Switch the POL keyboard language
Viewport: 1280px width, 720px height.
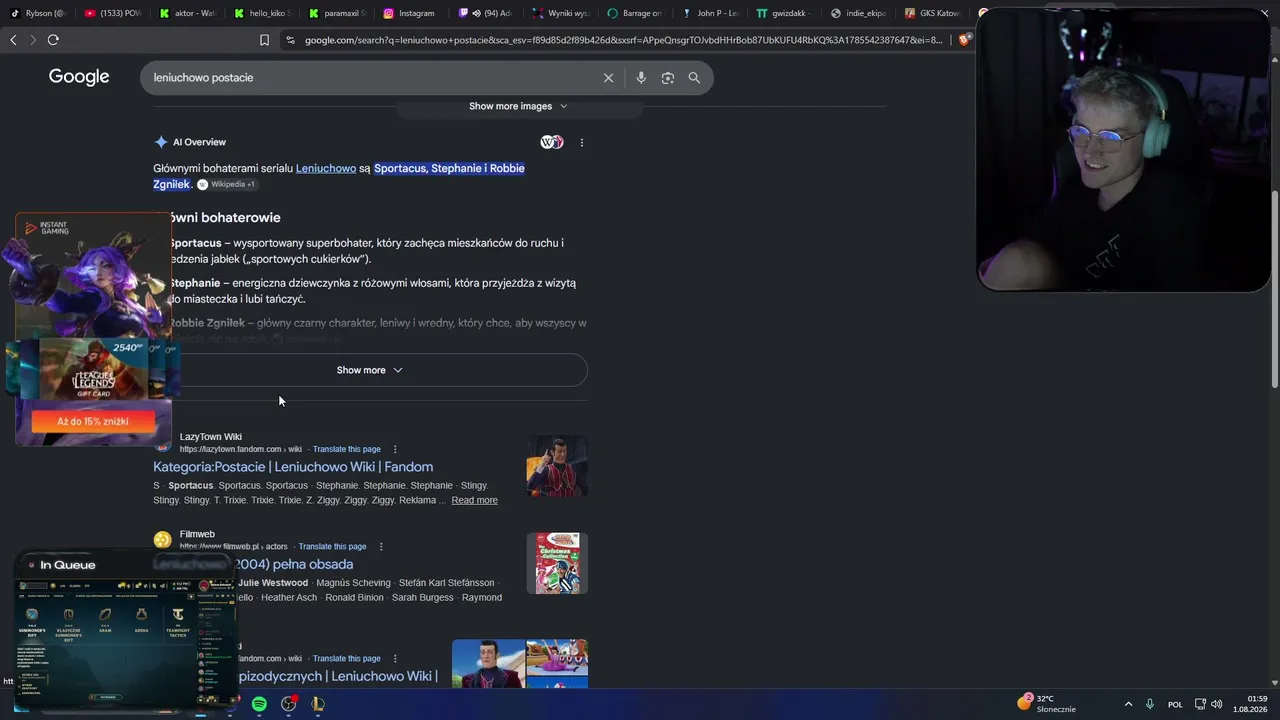pyautogui.click(x=1175, y=704)
